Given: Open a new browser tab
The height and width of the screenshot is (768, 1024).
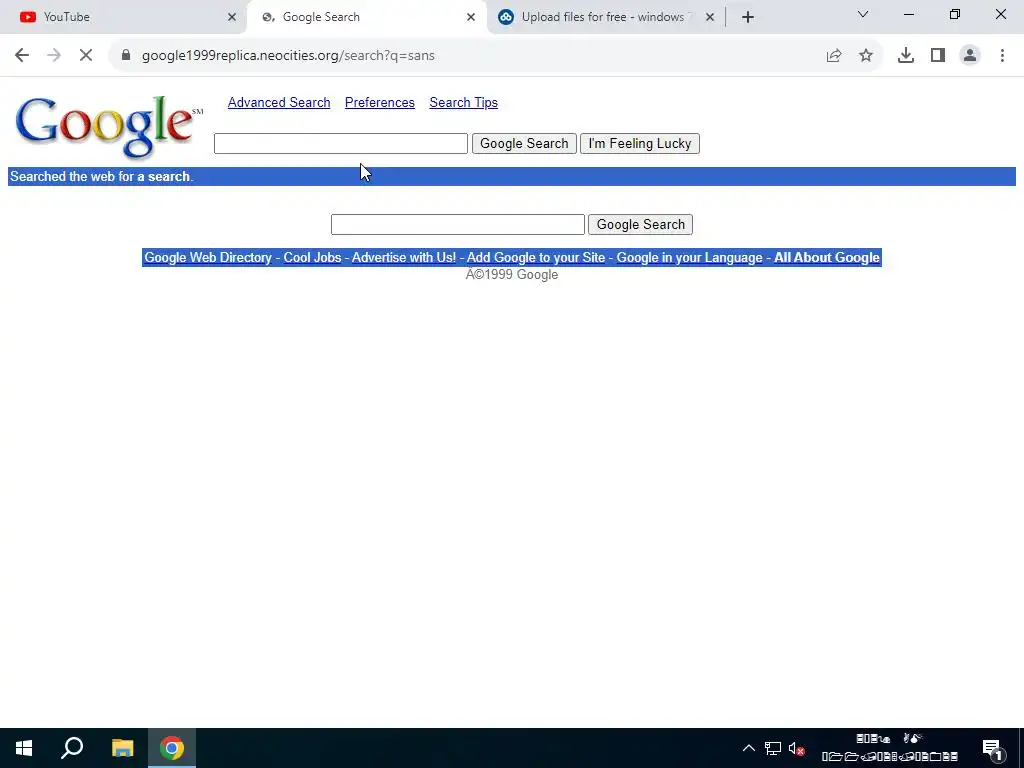Looking at the screenshot, I should coord(748,17).
